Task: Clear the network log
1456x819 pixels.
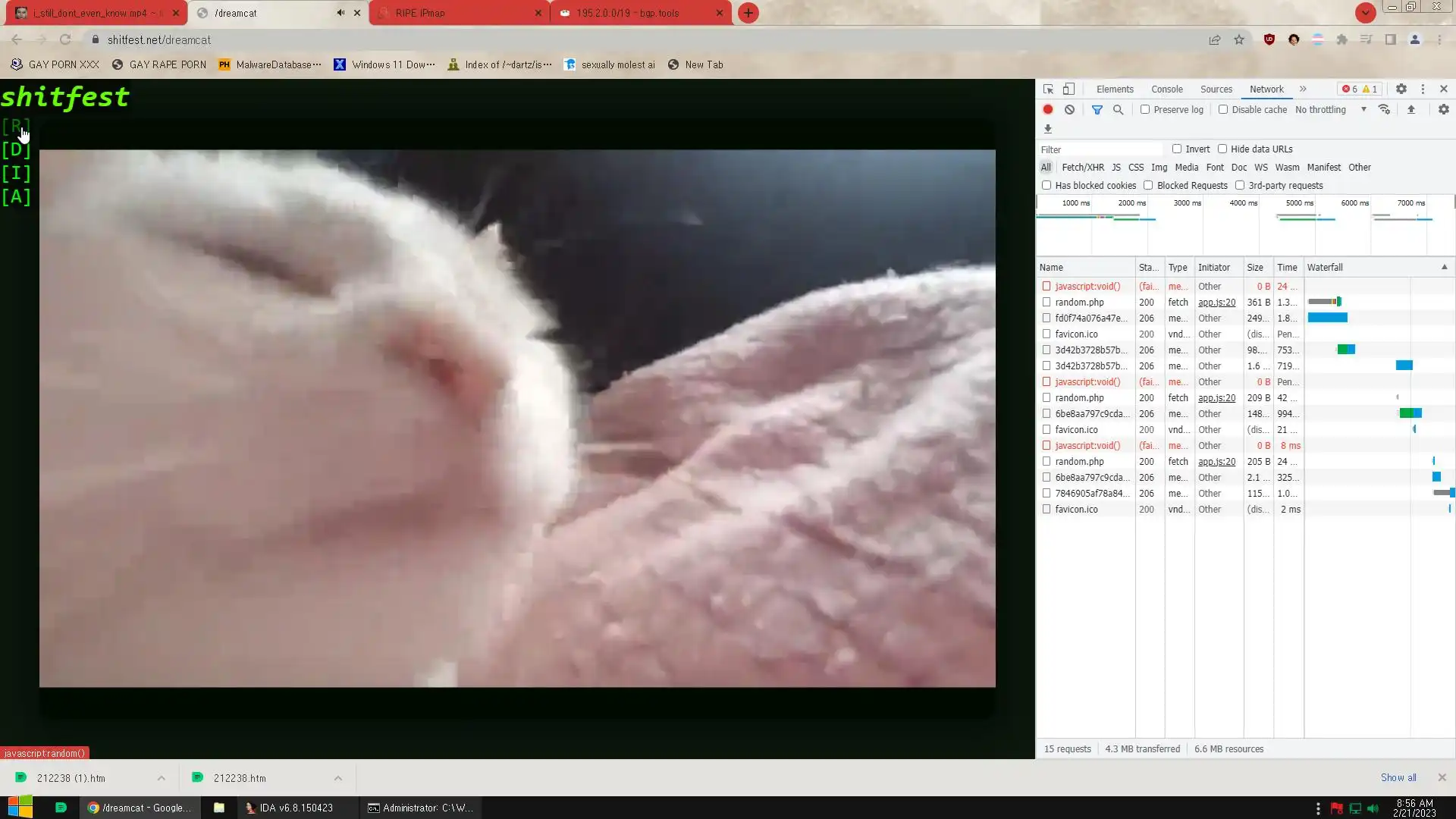Action: coord(1069,109)
